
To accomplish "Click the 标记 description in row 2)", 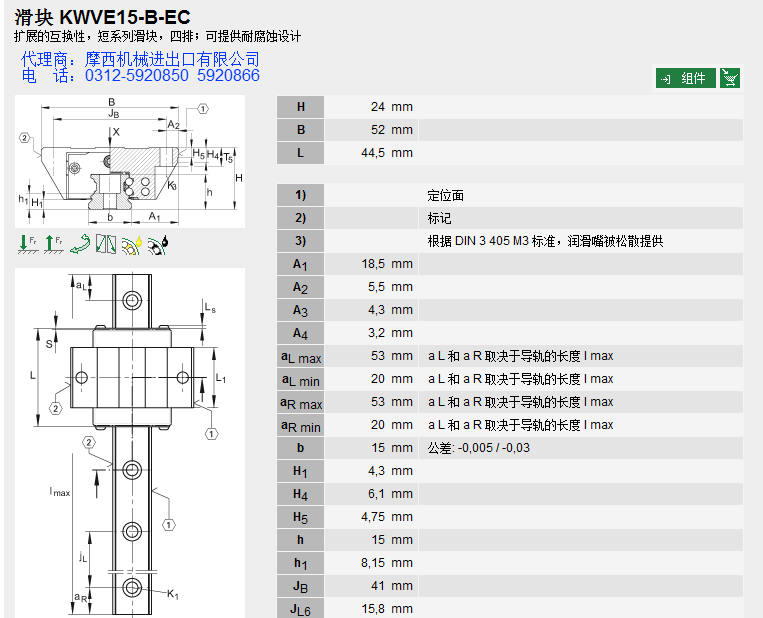I will point(440,218).
